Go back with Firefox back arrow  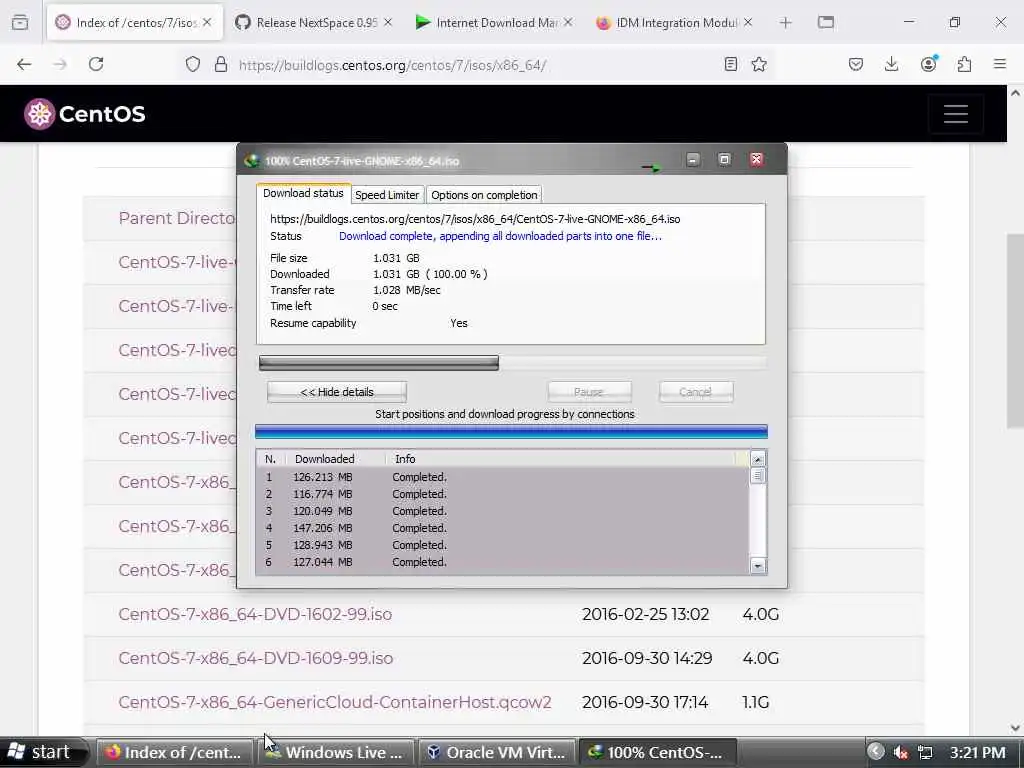(x=24, y=64)
